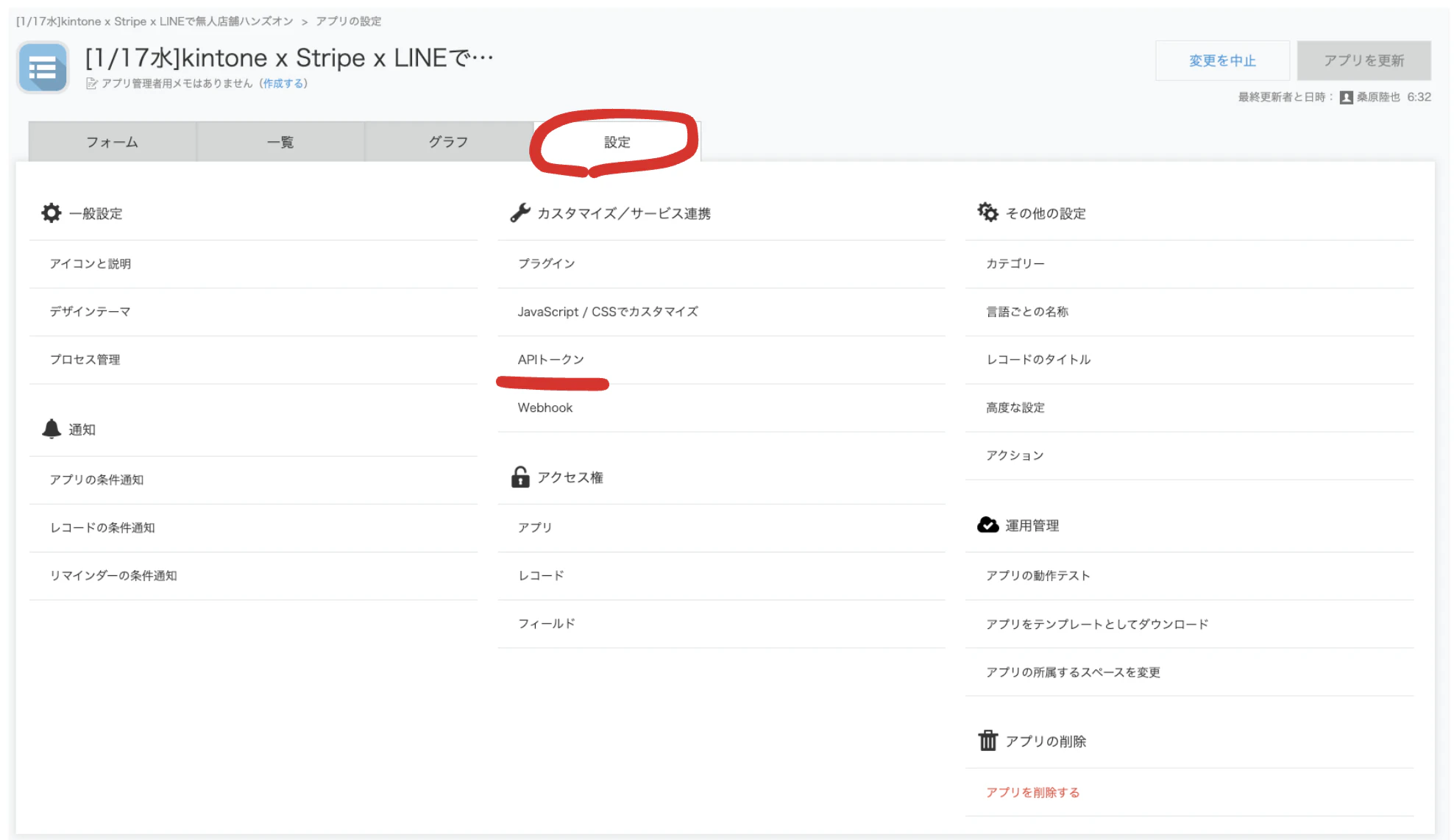Switch to the フォーム tab
Screen dimensions: 1454x840
[112, 142]
